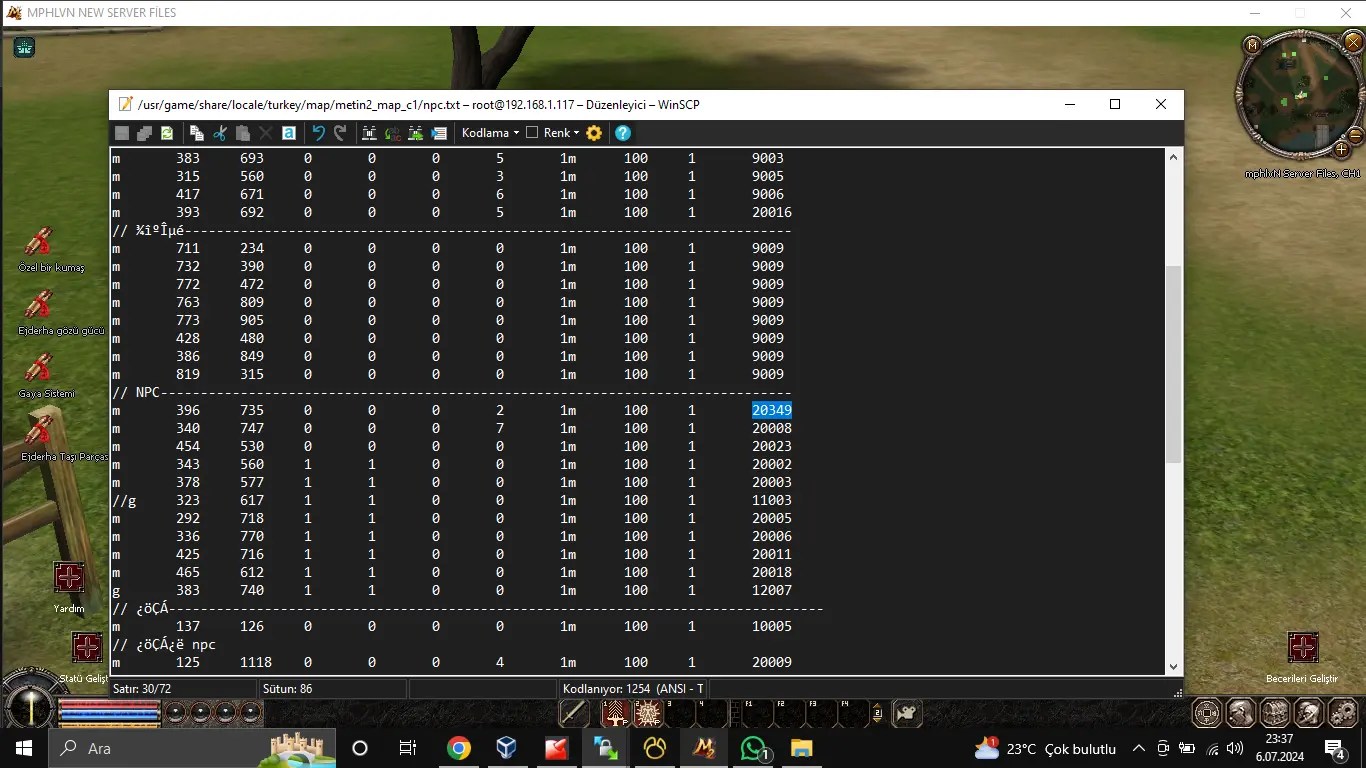Click the weather widget 23°C Çok bulutlu
Screen dimensions: 1366x768
click(1045, 748)
